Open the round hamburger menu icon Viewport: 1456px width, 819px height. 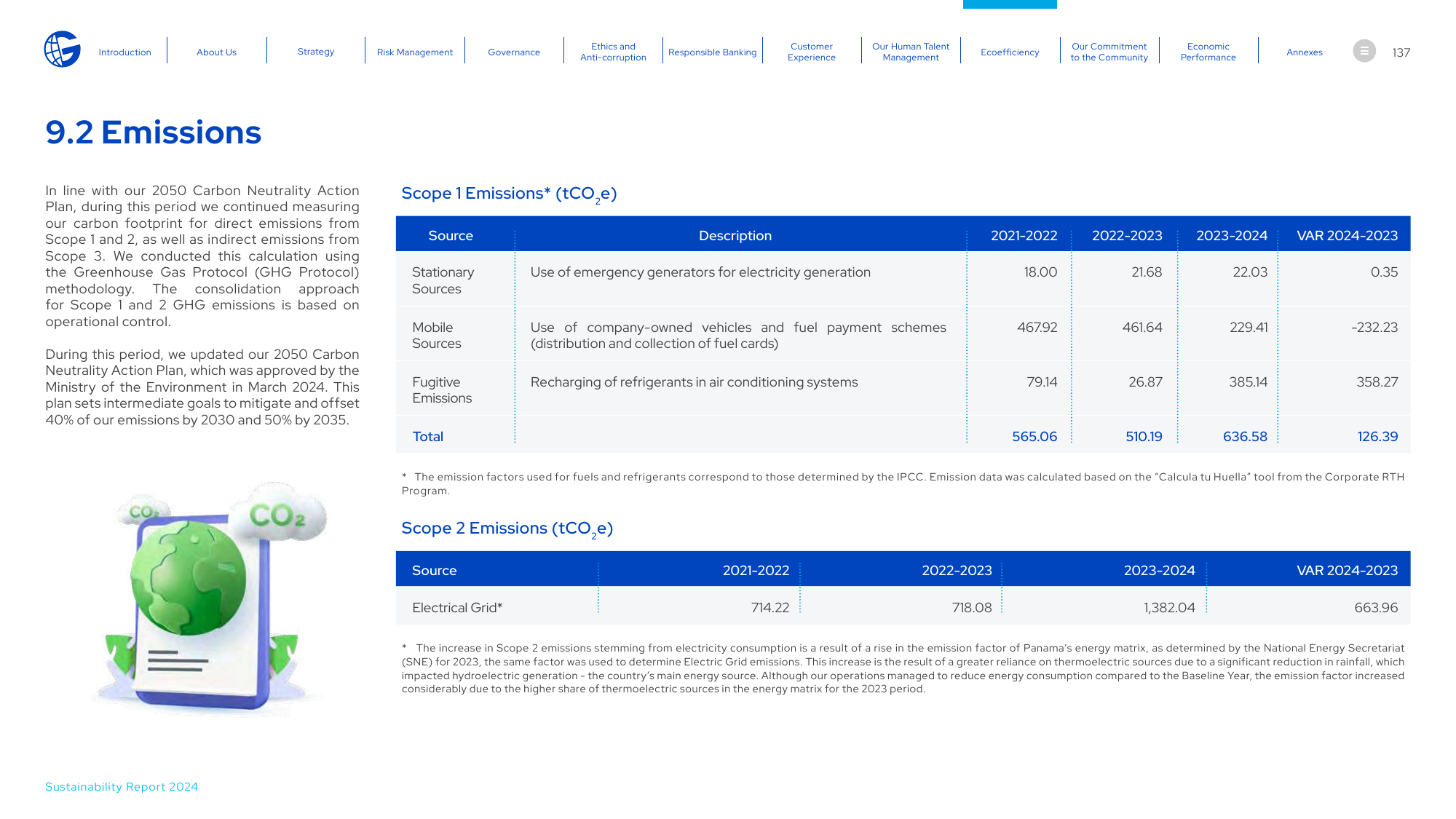[1364, 51]
